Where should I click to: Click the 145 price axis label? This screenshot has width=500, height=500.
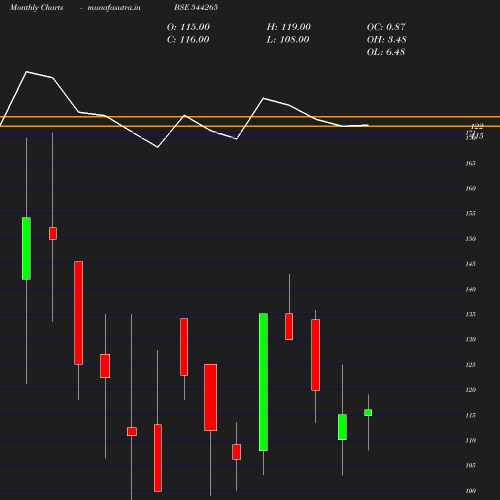tap(470, 264)
